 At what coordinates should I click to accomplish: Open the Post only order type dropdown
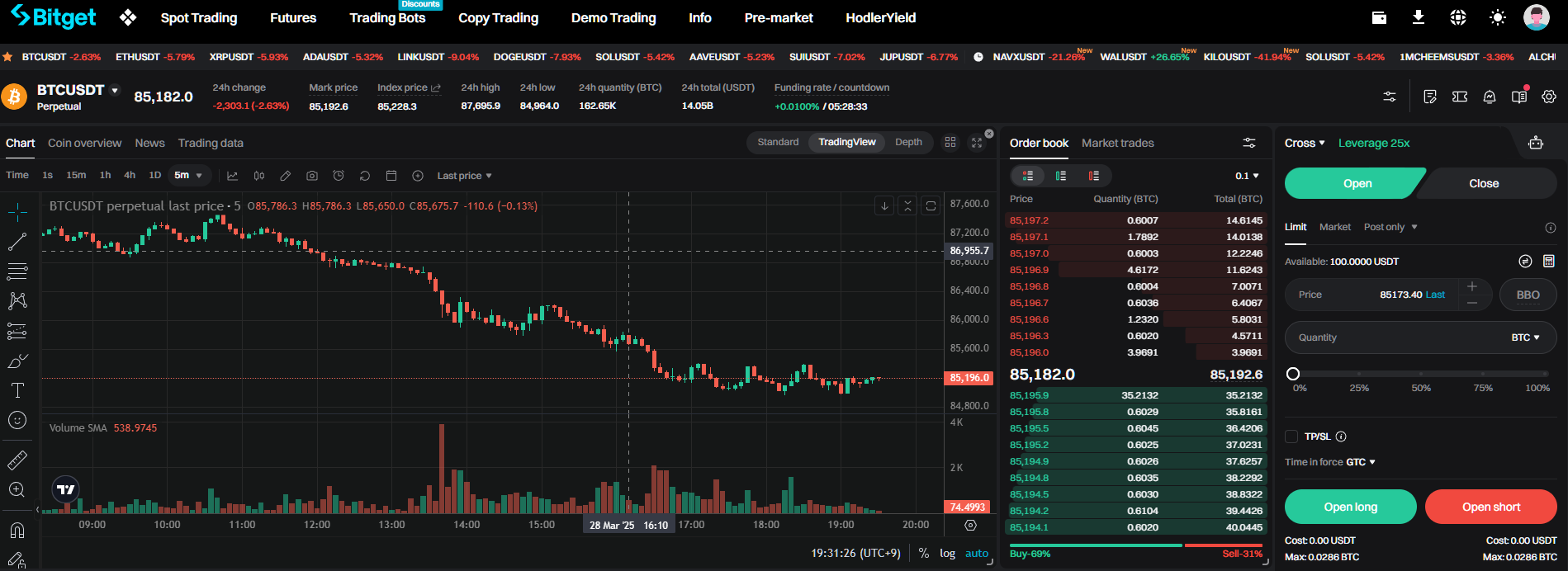[x=1390, y=227]
